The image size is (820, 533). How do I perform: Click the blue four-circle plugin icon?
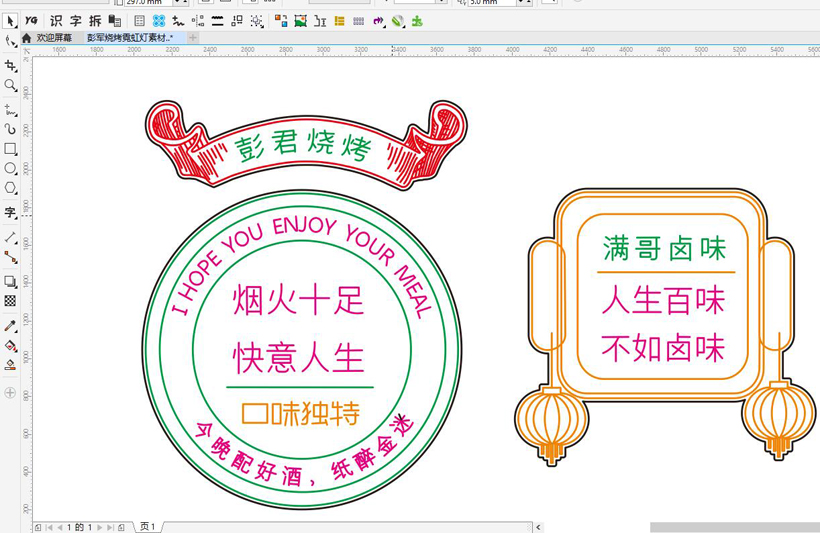[159, 21]
